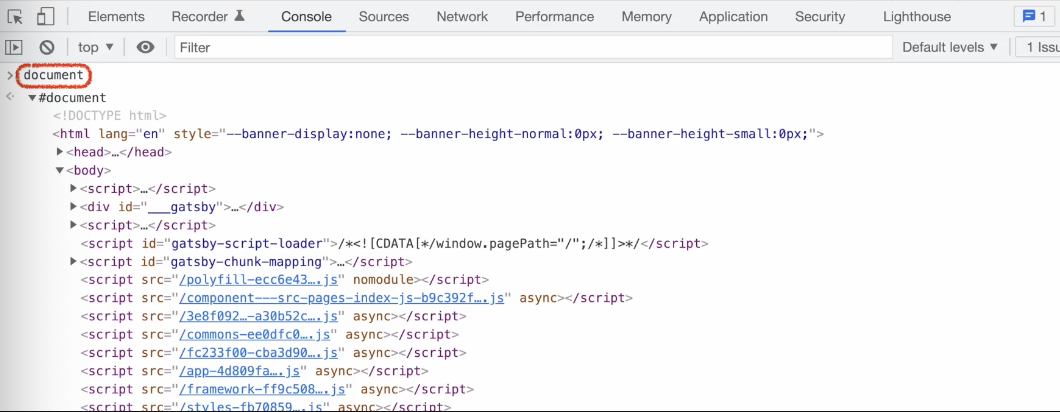Select the DOCTYPE html line

[110, 116]
